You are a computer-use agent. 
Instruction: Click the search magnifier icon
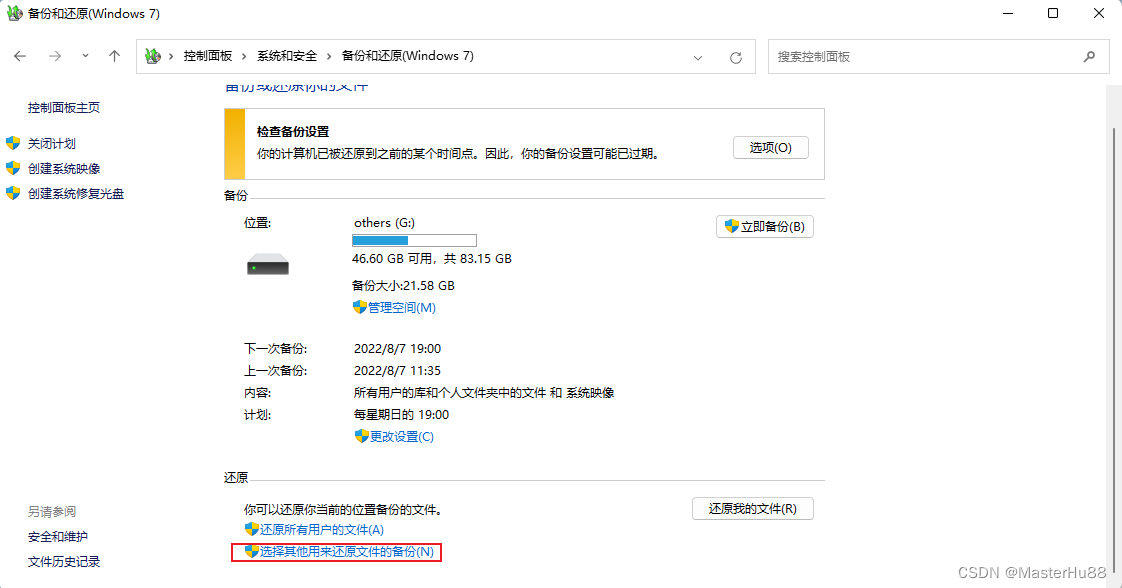(x=1089, y=57)
